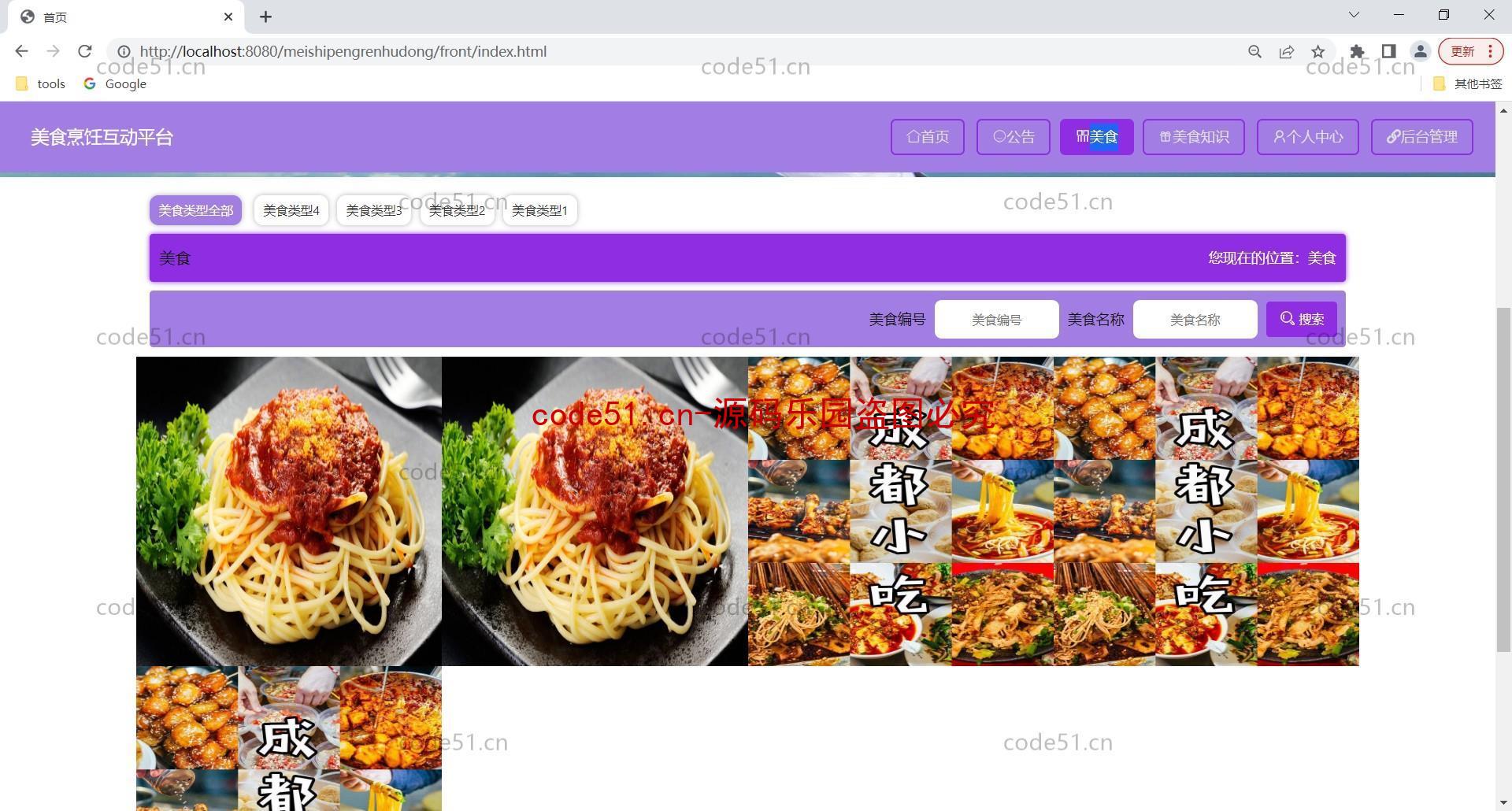
Task: Toggle the browser side panel
Action: click(x=1388, y=51)
